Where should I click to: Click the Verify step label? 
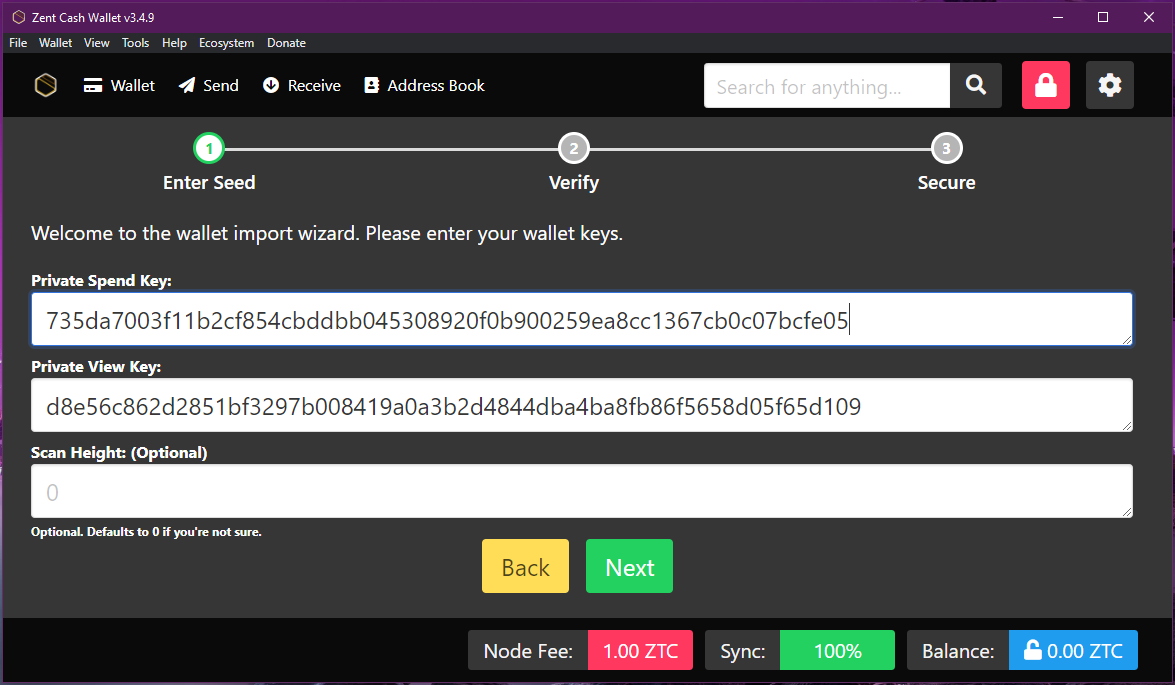tap(574, 182)
